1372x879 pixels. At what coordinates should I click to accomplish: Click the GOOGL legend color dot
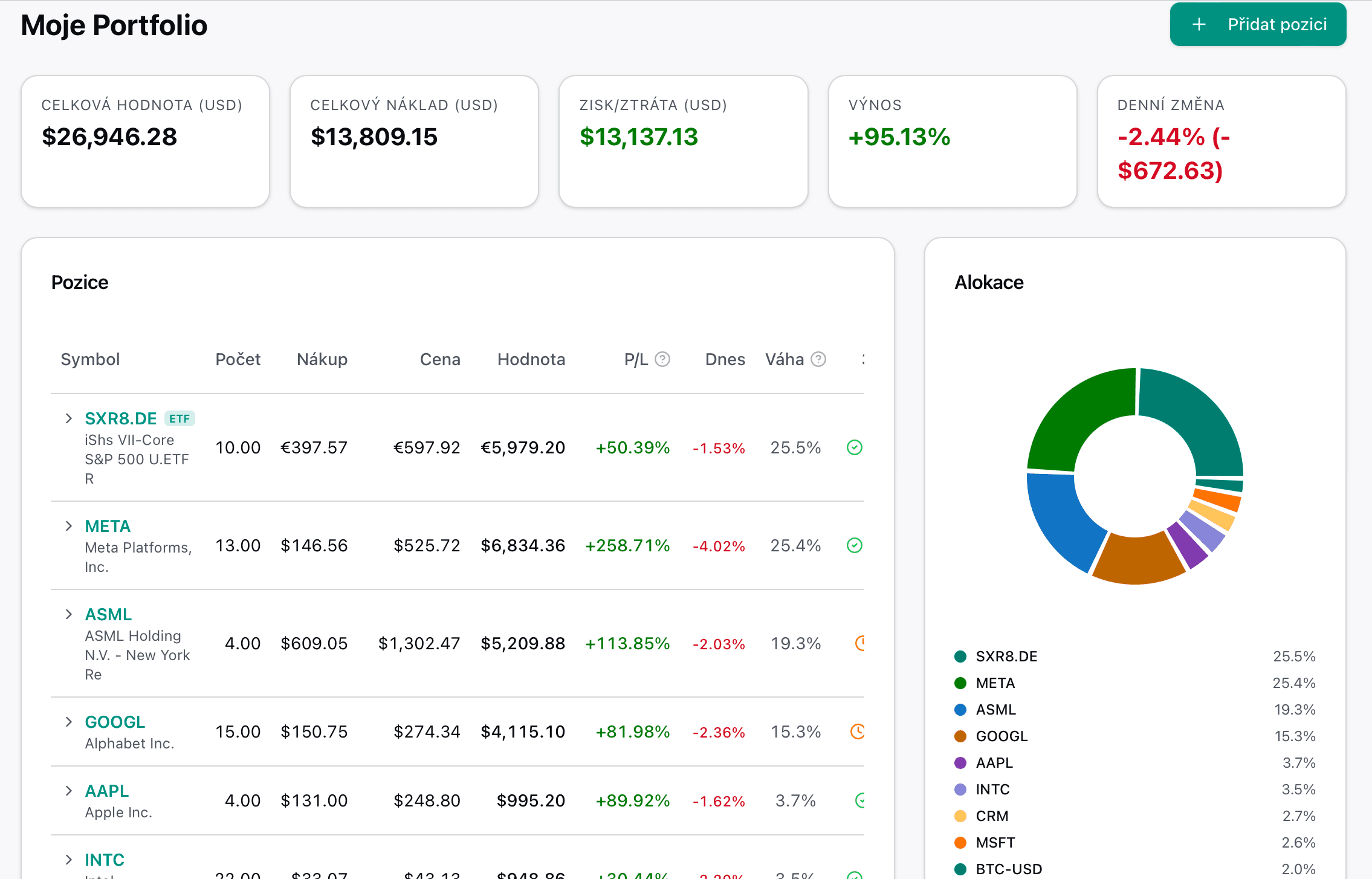tap(960, 736)
